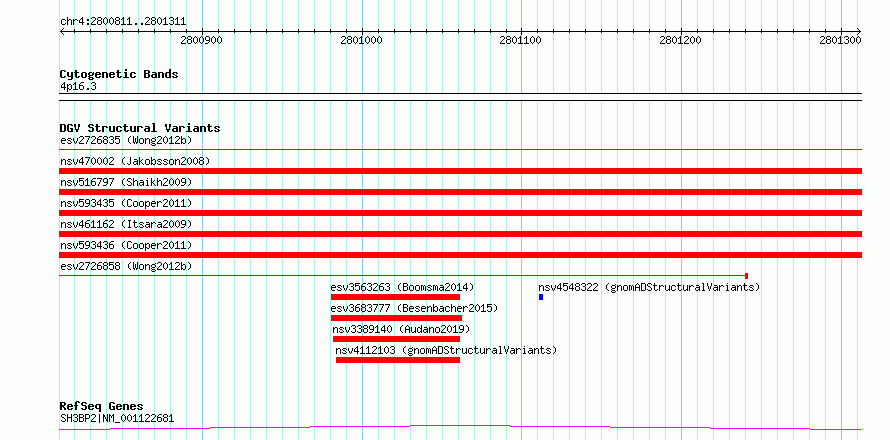Click the esv2726858 (Wong2012b) label
890x440 pixels.
click(126, 266)
